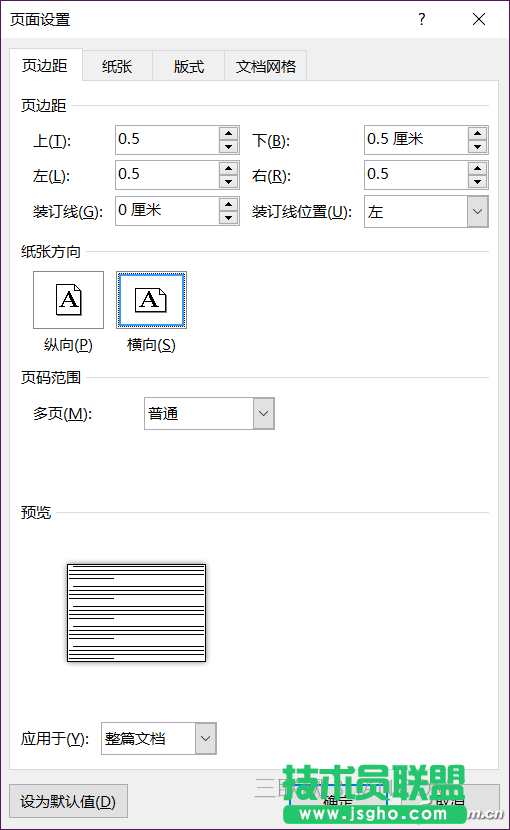
Task: Switch to the 纸张 tab
Action: click(x=117, y=66)
